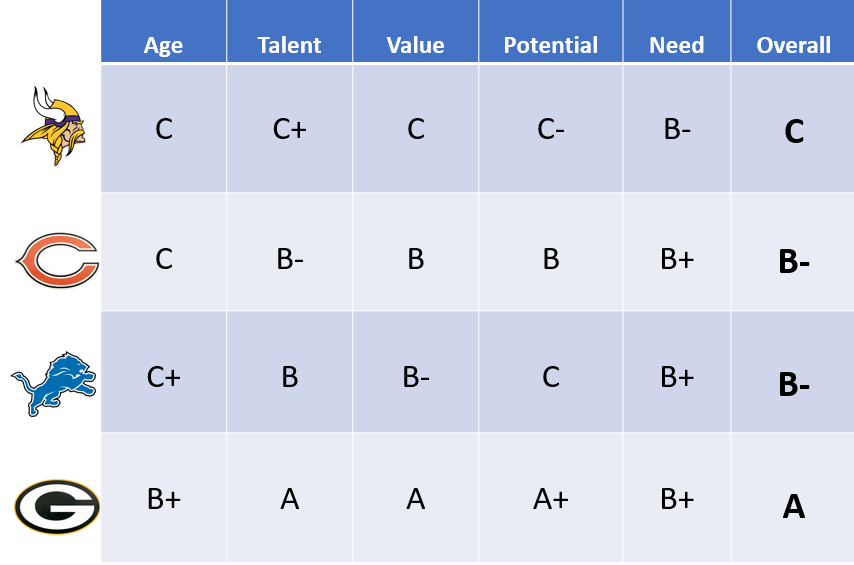Click the Age column header
Viewport: 854px width, 565px height.
pos(163,46)
